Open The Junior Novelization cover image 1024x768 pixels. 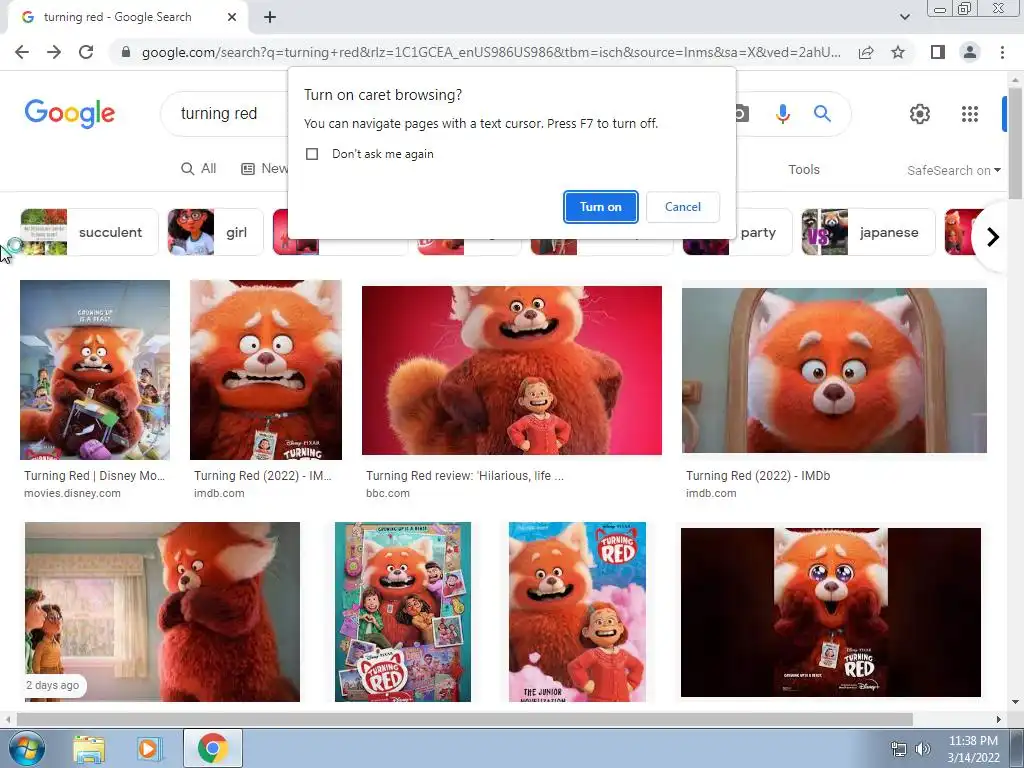(577, 612)
